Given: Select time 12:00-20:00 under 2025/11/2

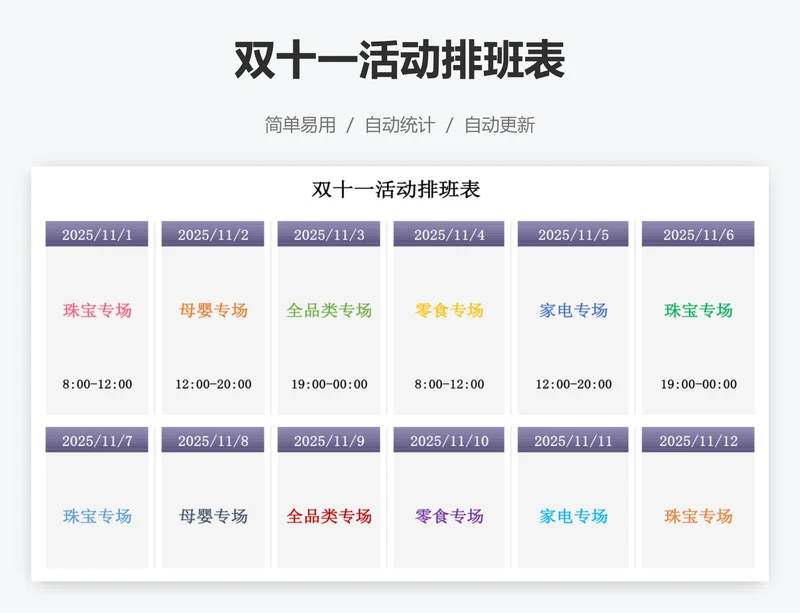Looking at the screenshot, I should [x=213, y=384].
